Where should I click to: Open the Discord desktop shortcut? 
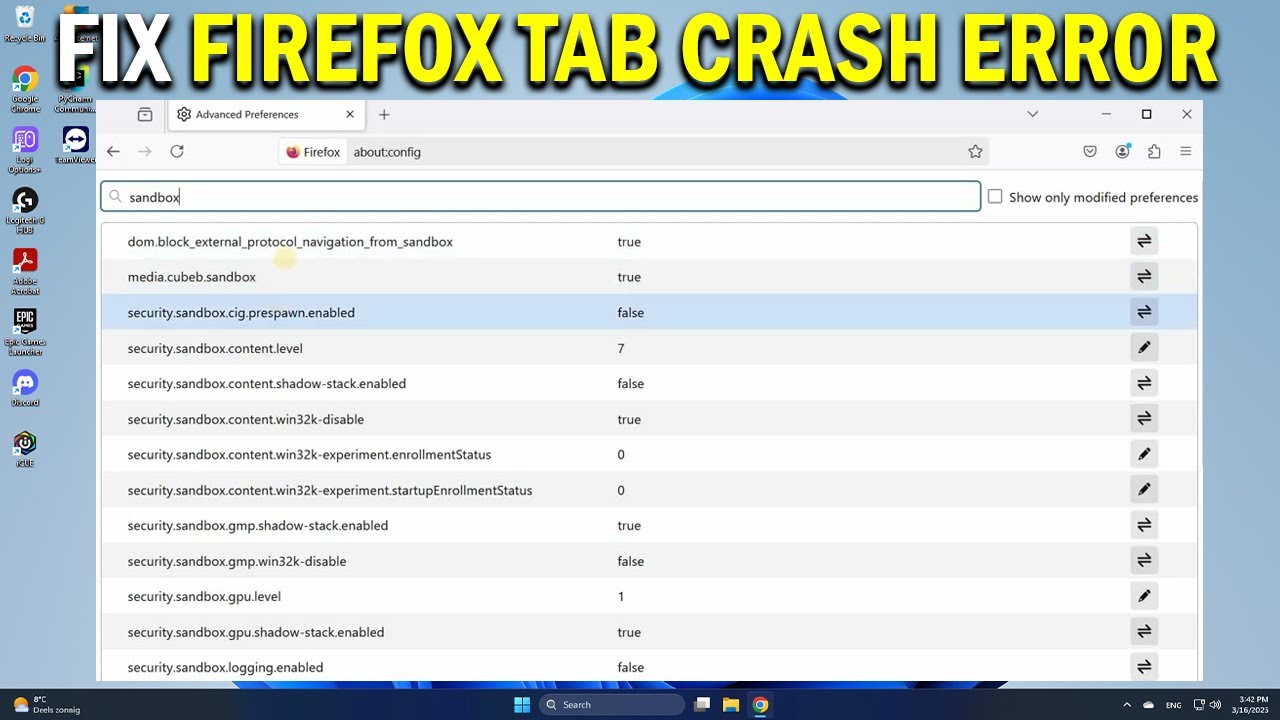25,388
